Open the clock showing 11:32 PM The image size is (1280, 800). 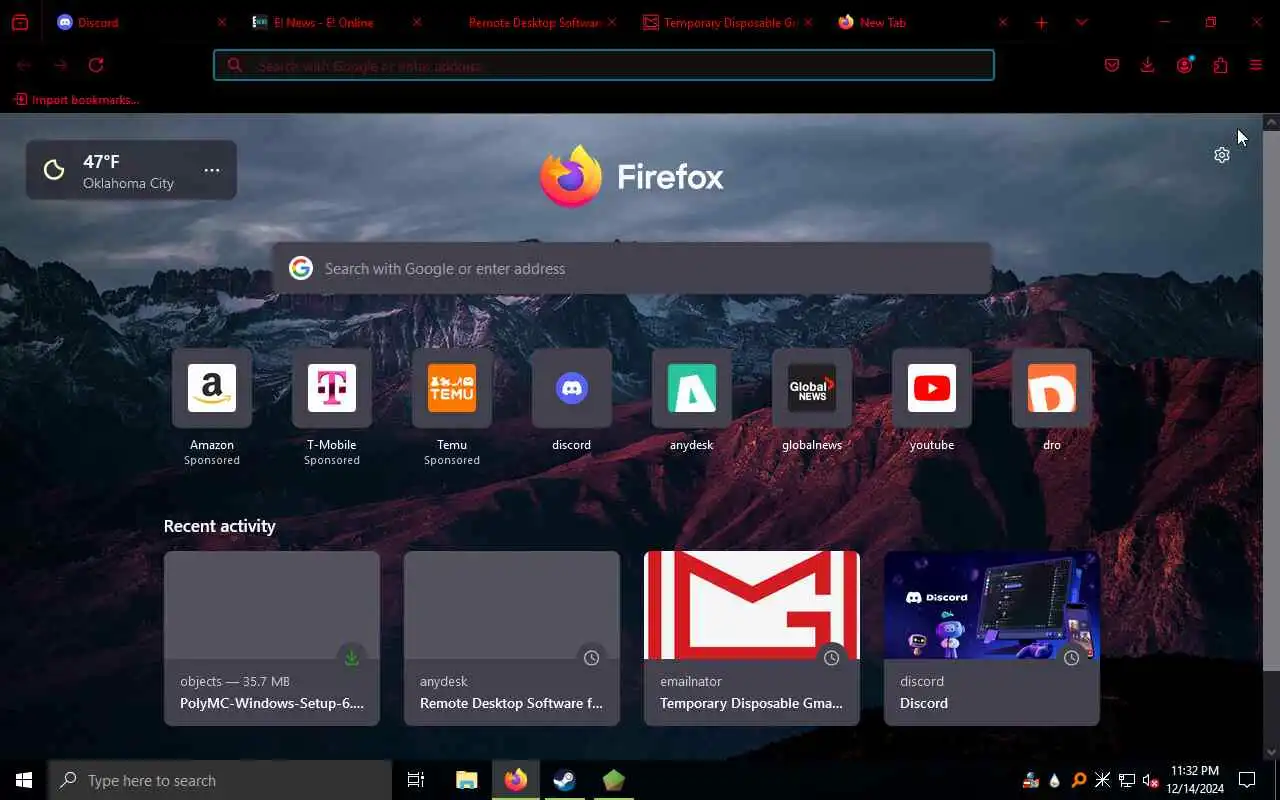(x=1195, y=780)
